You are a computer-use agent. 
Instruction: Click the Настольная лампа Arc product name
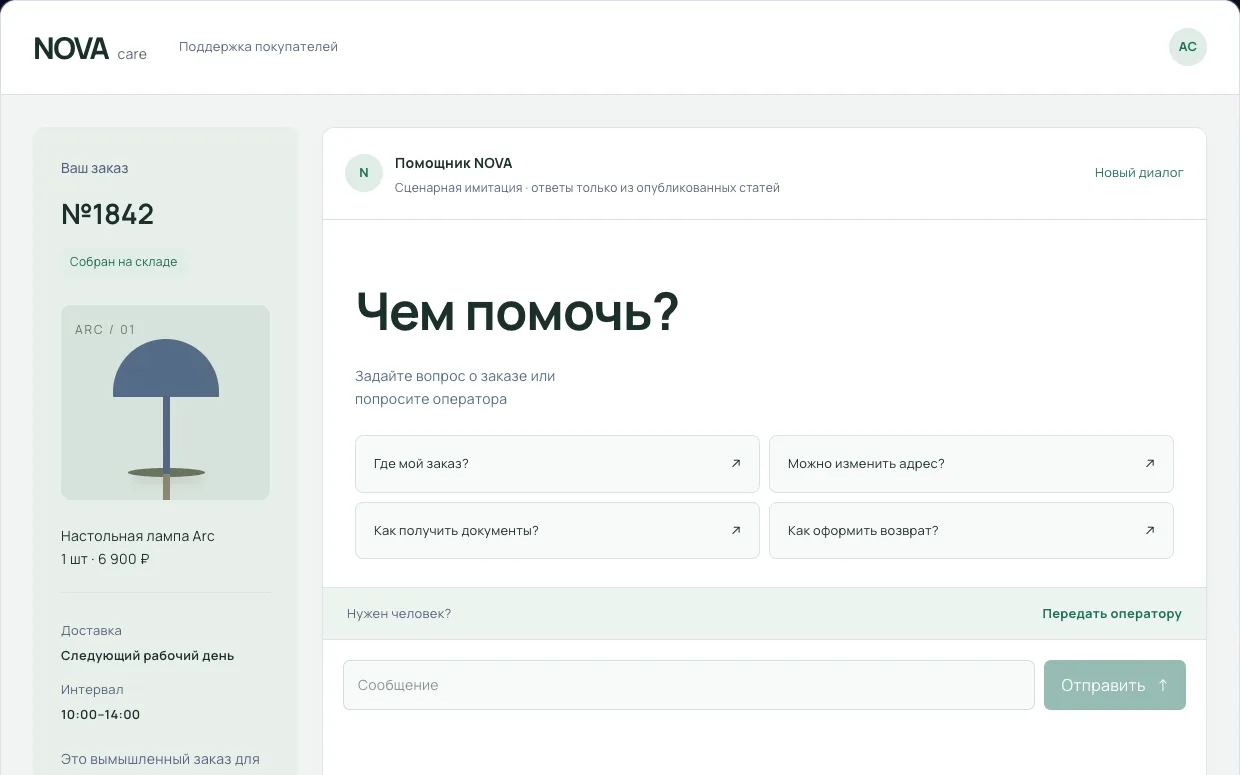(138, 536)
